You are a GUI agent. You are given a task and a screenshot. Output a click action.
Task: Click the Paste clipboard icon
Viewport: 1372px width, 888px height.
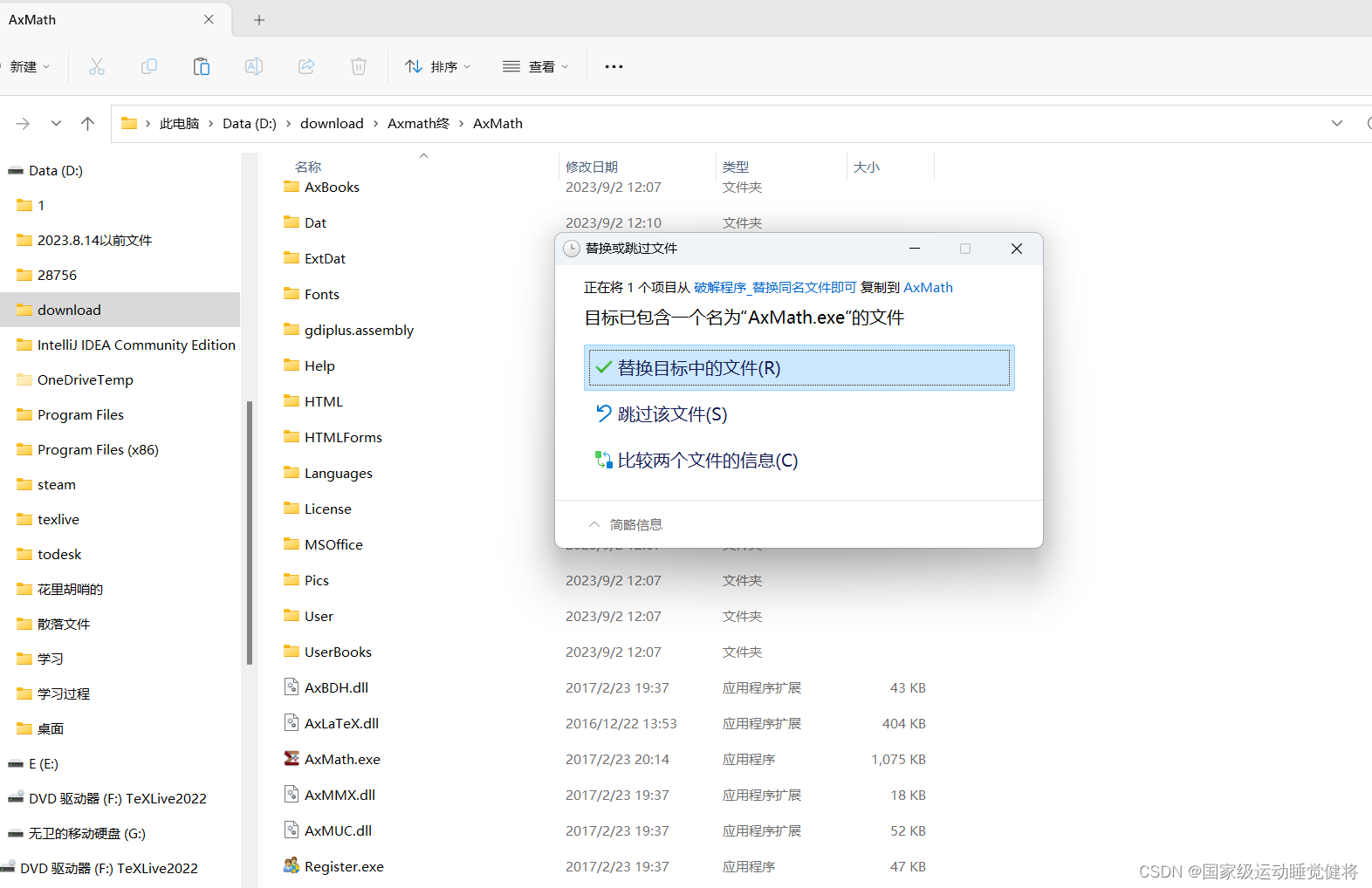(x=202, y=66)
